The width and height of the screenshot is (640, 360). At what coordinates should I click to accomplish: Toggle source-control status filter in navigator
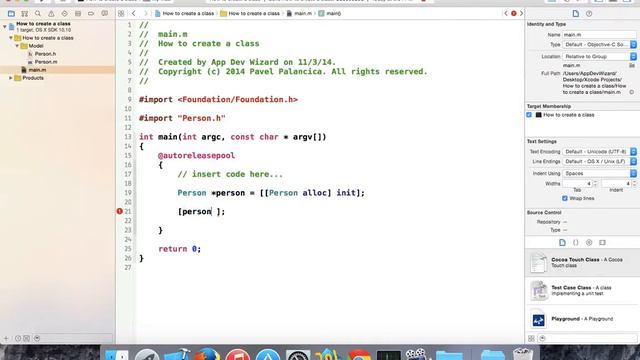coord(27,338)
